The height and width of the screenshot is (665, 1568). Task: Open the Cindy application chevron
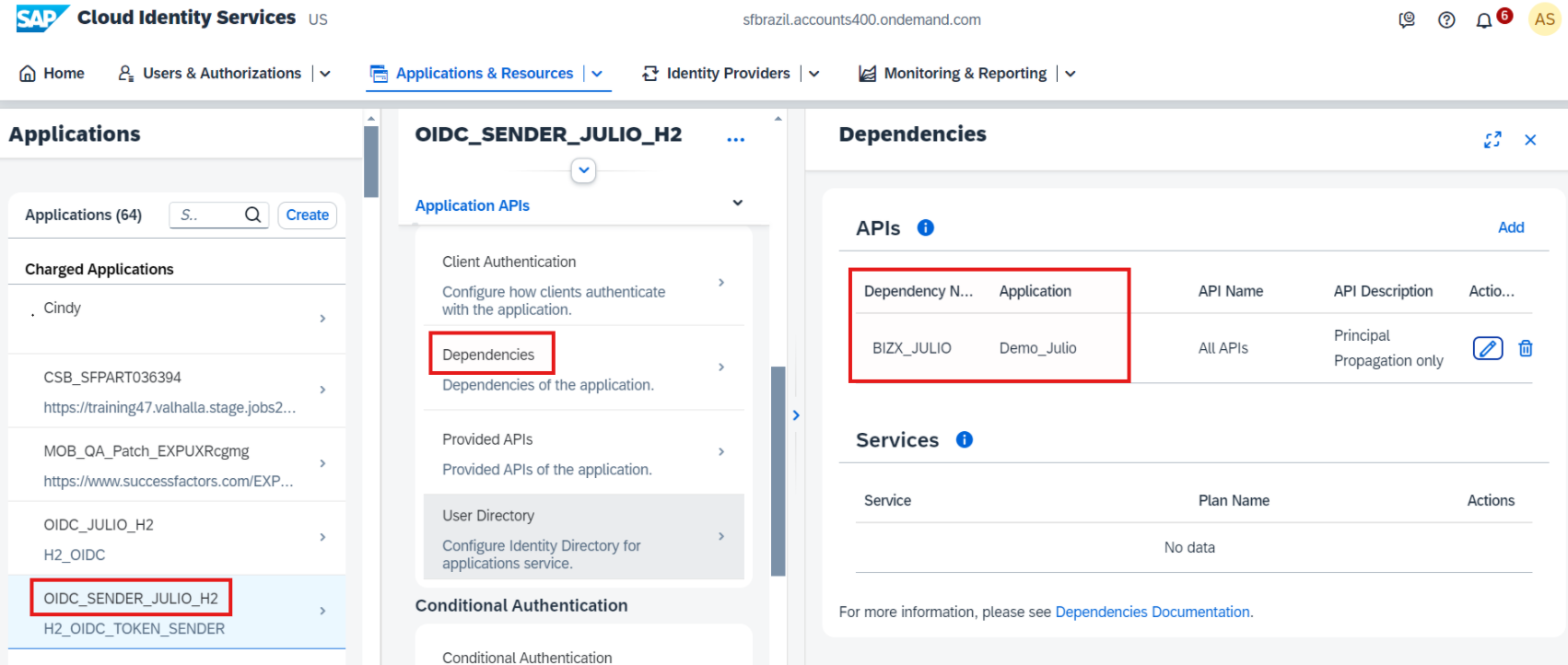pyautogui.click(x=322, y=319)
